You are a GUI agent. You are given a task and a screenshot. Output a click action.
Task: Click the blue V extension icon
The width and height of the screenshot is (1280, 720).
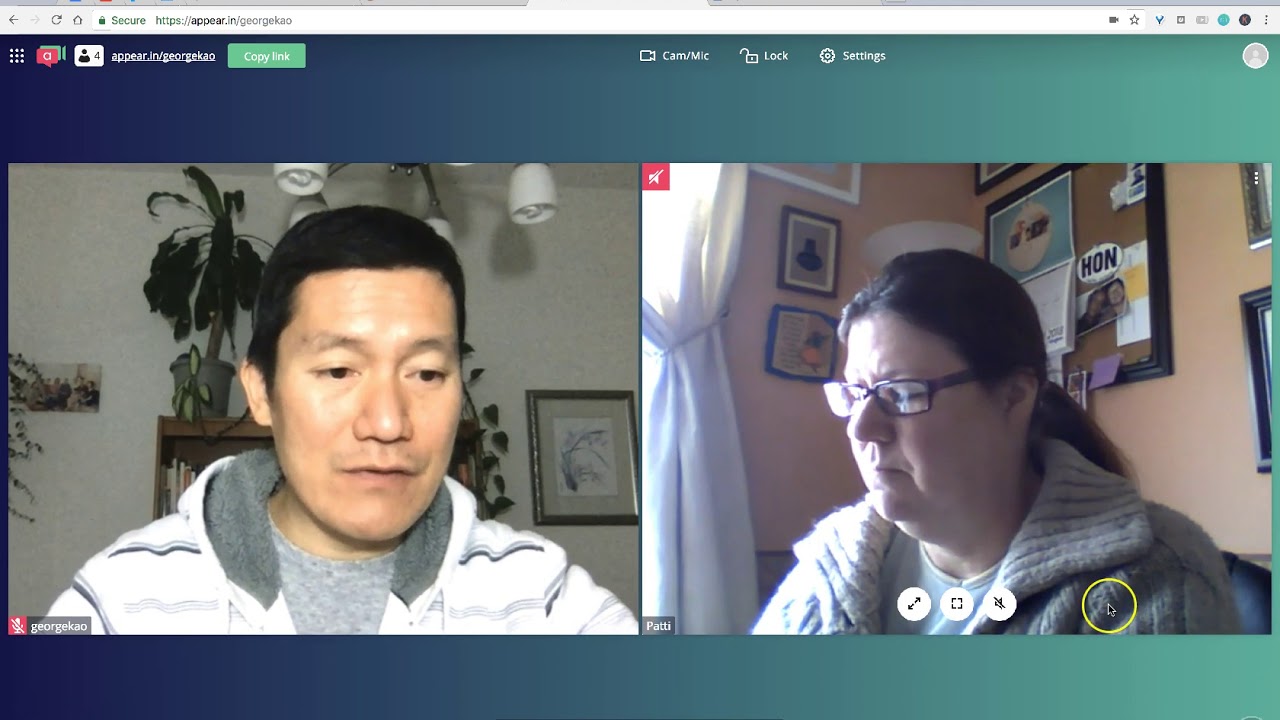1160,20
